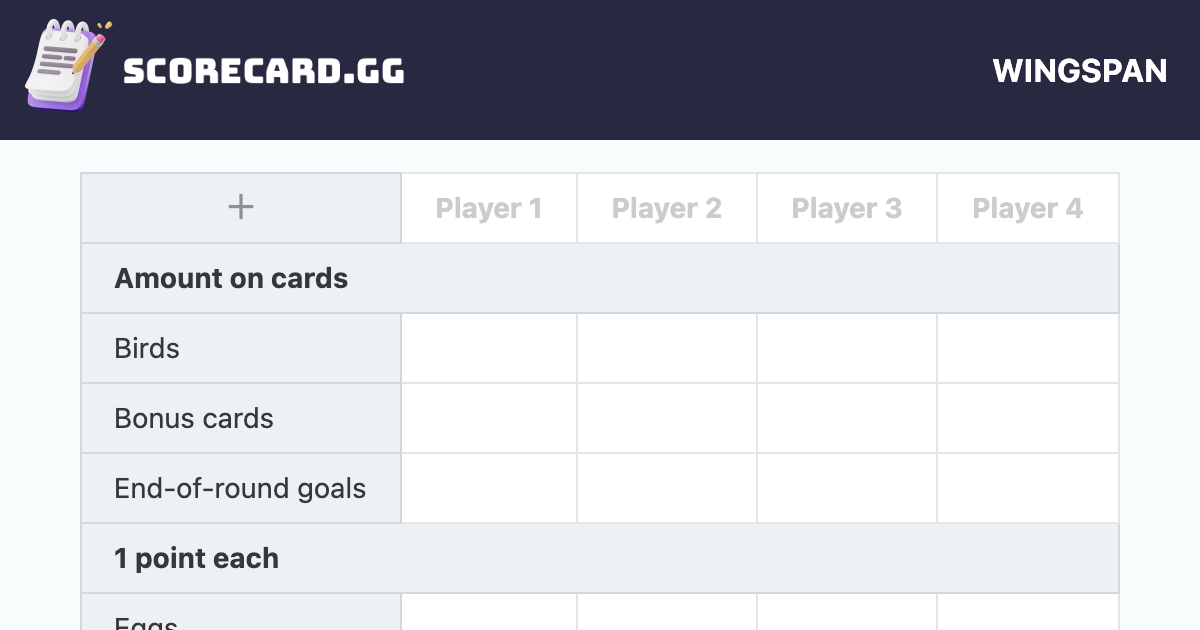Click the plus icon to add a player

coord(241,208)
